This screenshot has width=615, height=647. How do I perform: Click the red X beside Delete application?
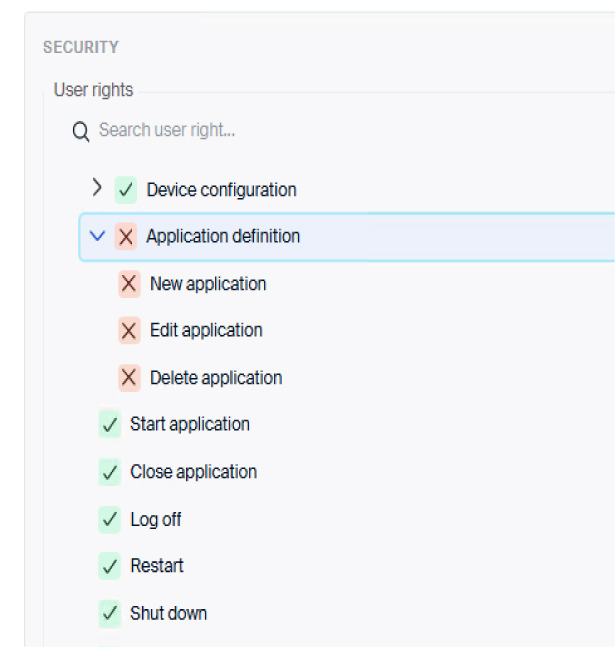click(x=129, y=378)
